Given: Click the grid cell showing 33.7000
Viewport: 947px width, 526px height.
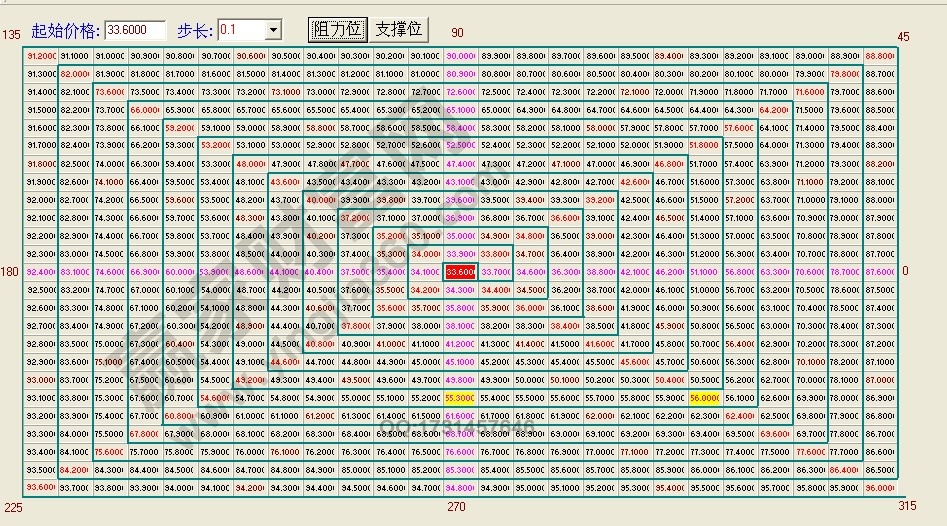Looking at the screenshot, I should click(x=496, y=272).
